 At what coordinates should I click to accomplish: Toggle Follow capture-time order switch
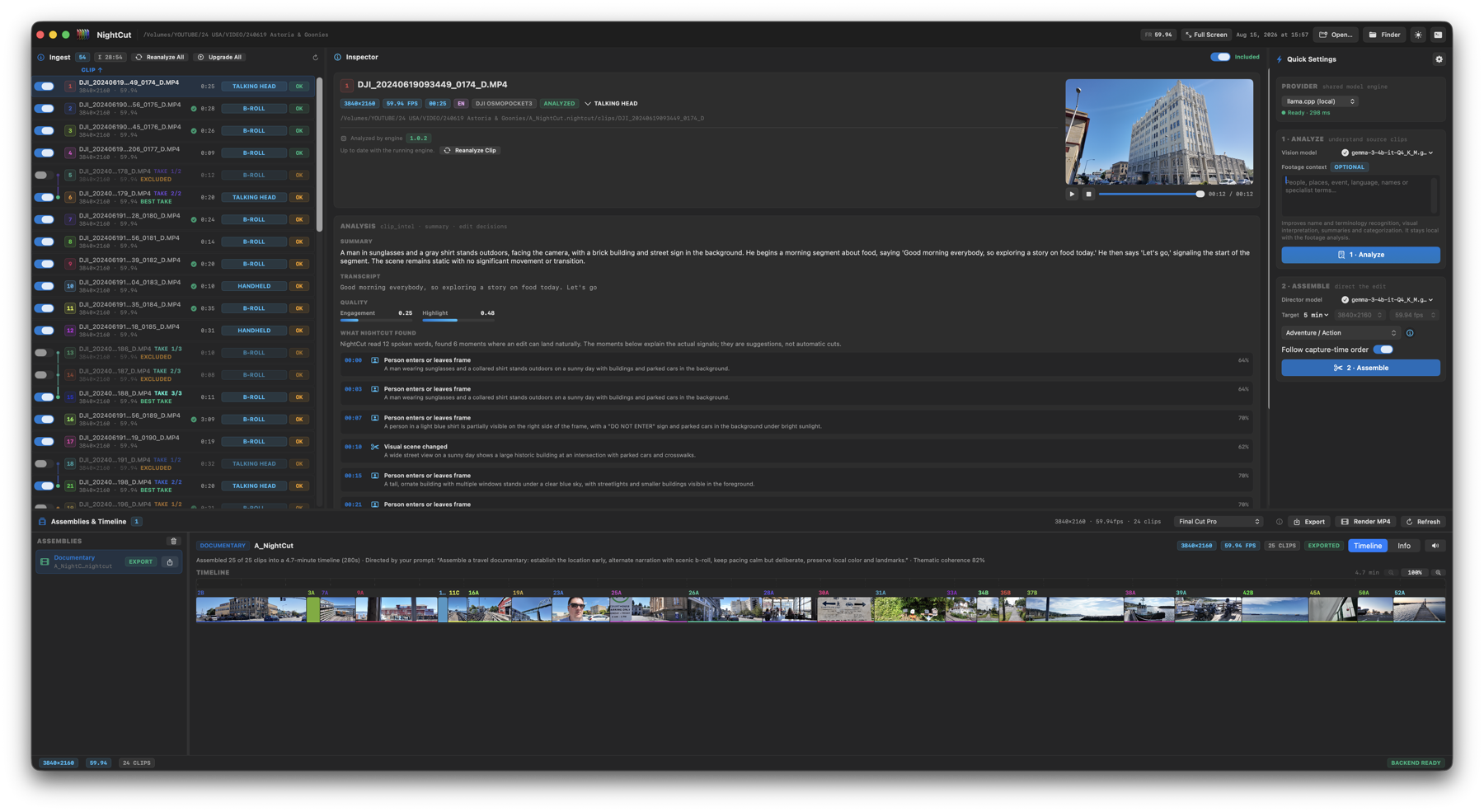point(1383,350)
